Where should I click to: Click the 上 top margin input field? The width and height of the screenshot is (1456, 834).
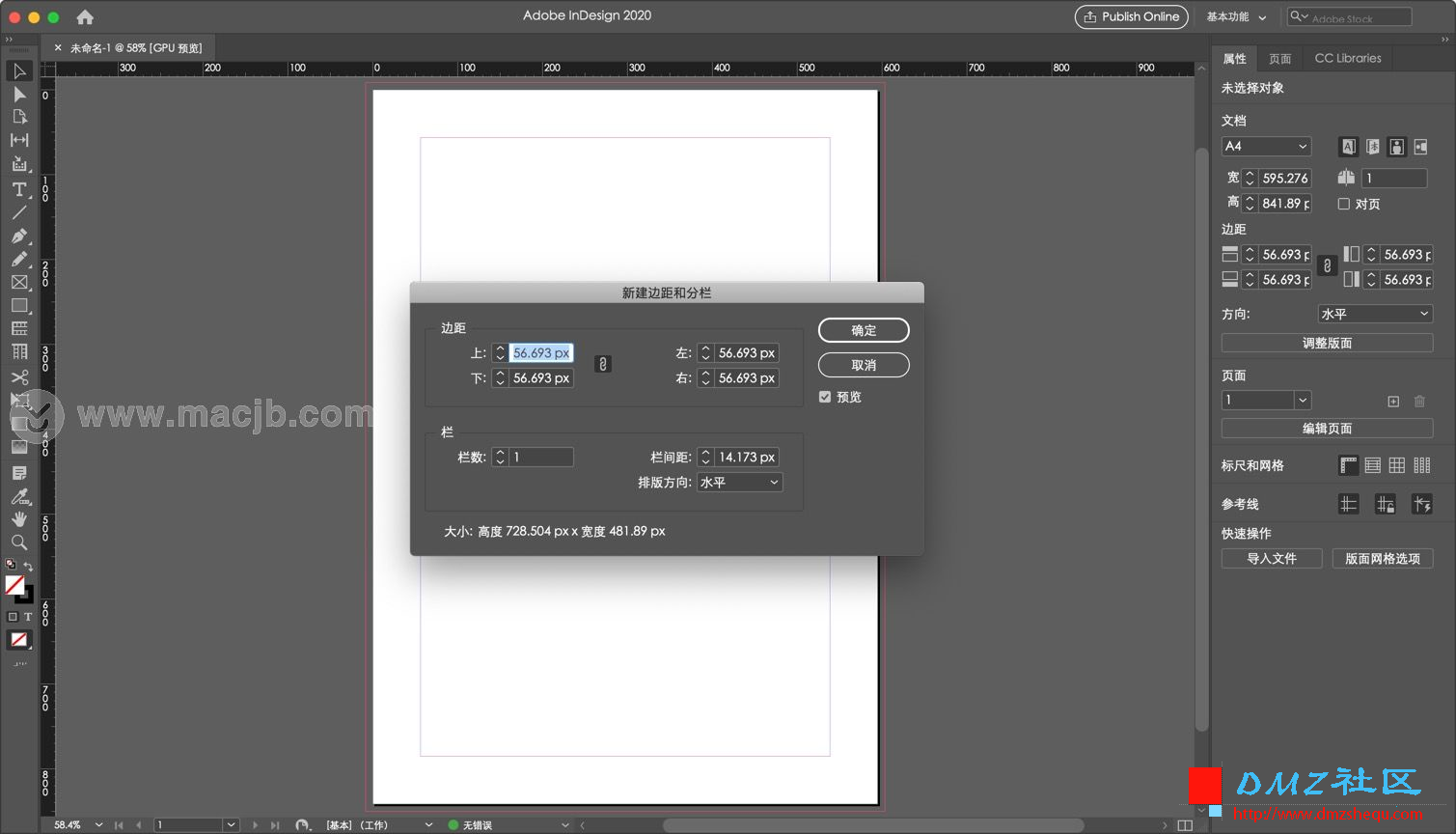click(540, 353)
